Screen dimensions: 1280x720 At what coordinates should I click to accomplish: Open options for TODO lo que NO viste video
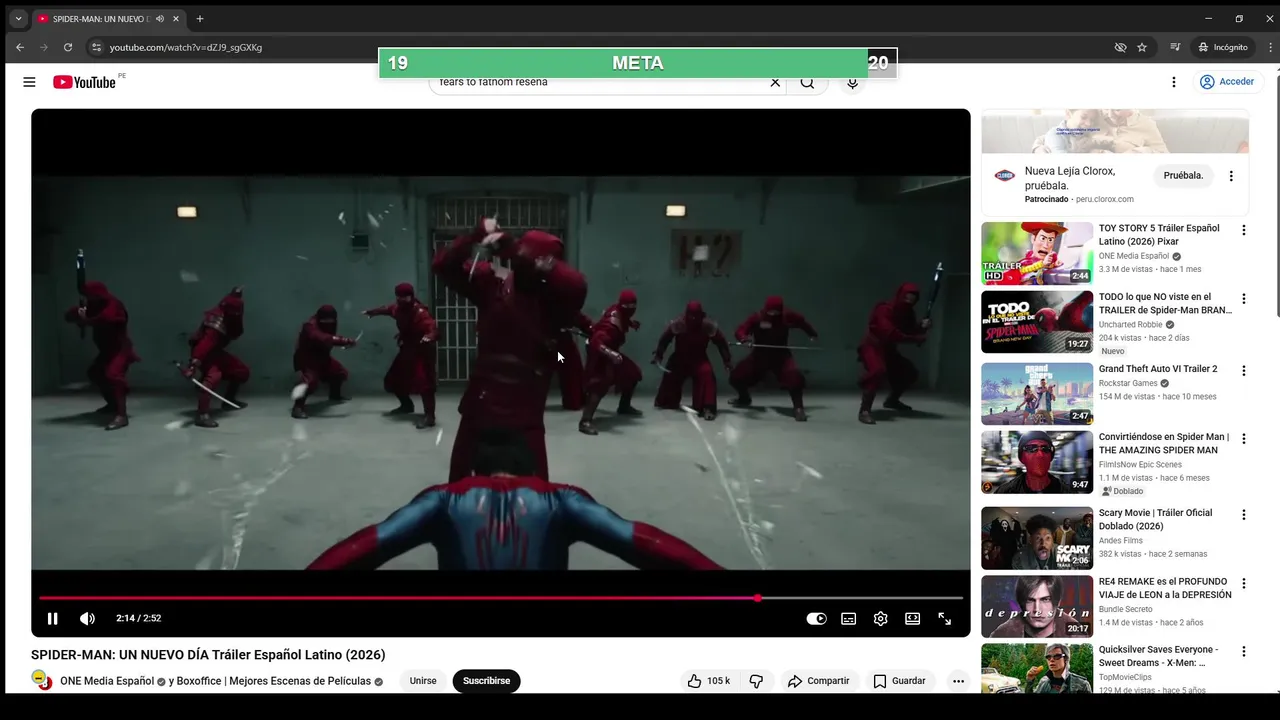tap(1244, 299)
